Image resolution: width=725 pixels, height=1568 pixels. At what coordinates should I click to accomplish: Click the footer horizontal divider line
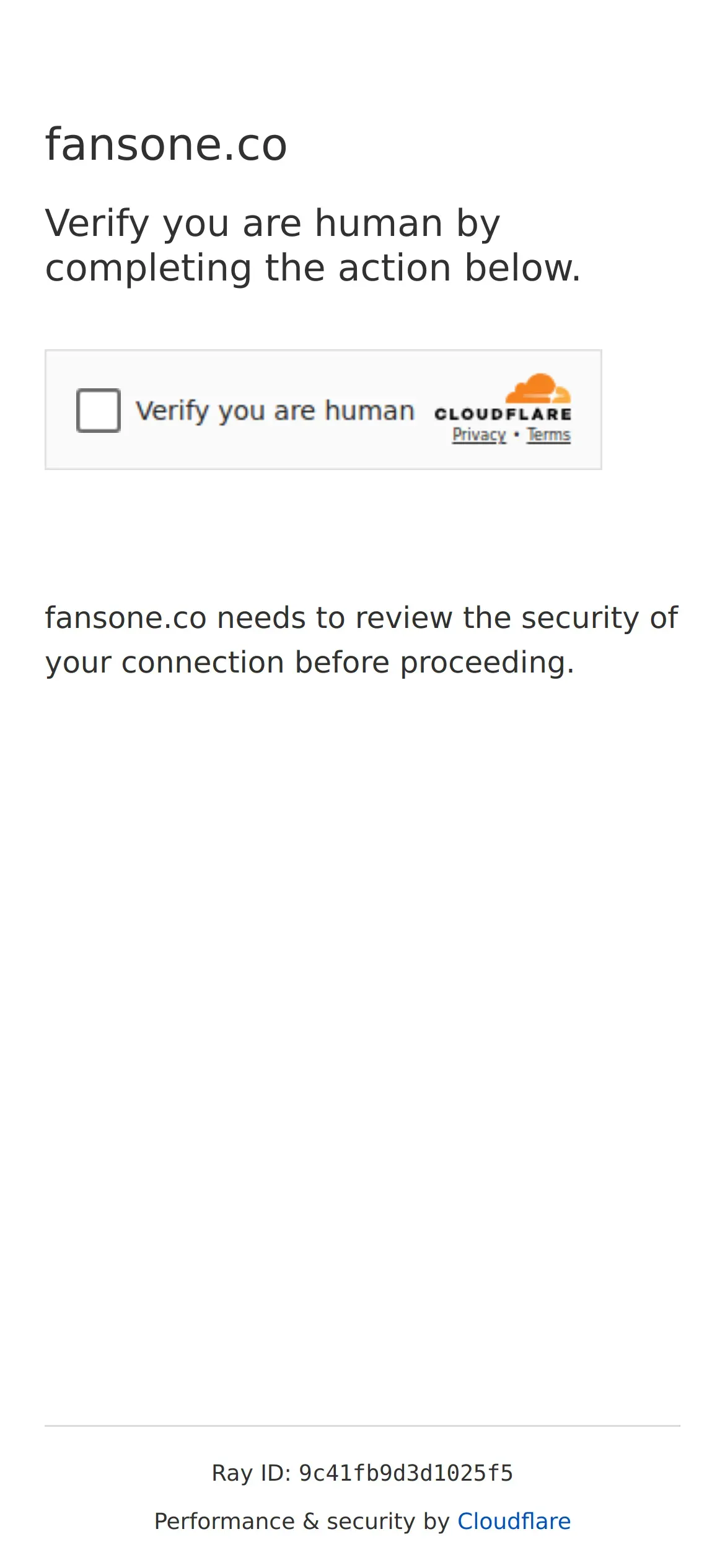coord(362,1426)
